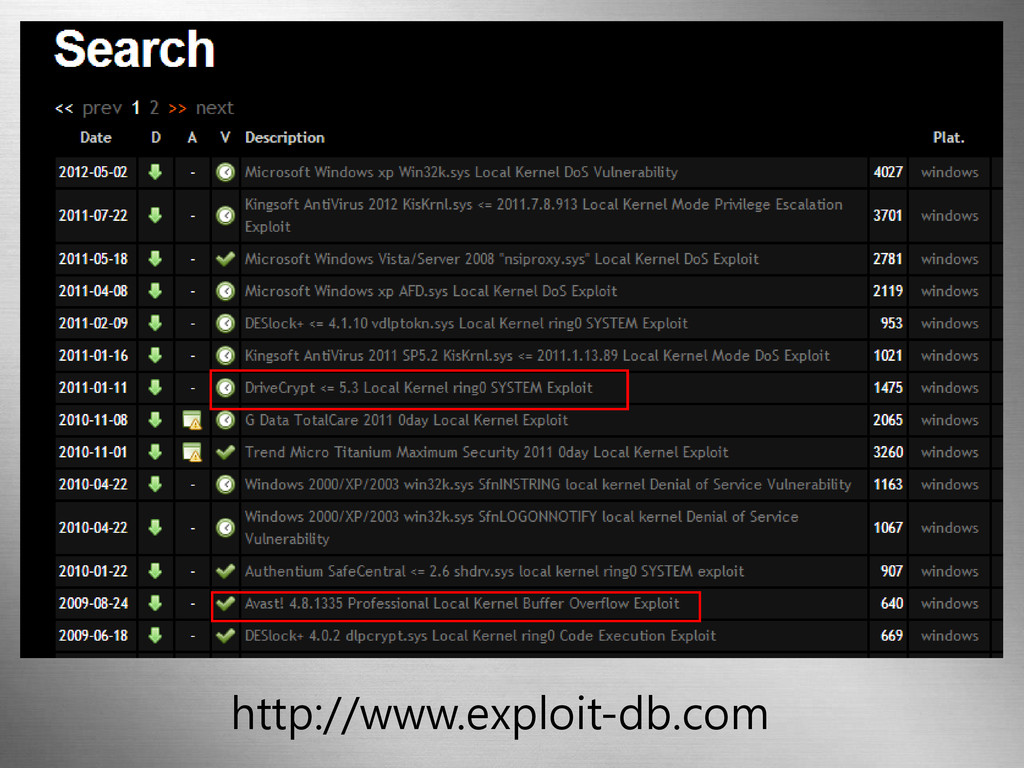Open G Data TotalCare 2011 0day entry
The width and height of the screenshot is (1024, 768).
tap(406, 420)
